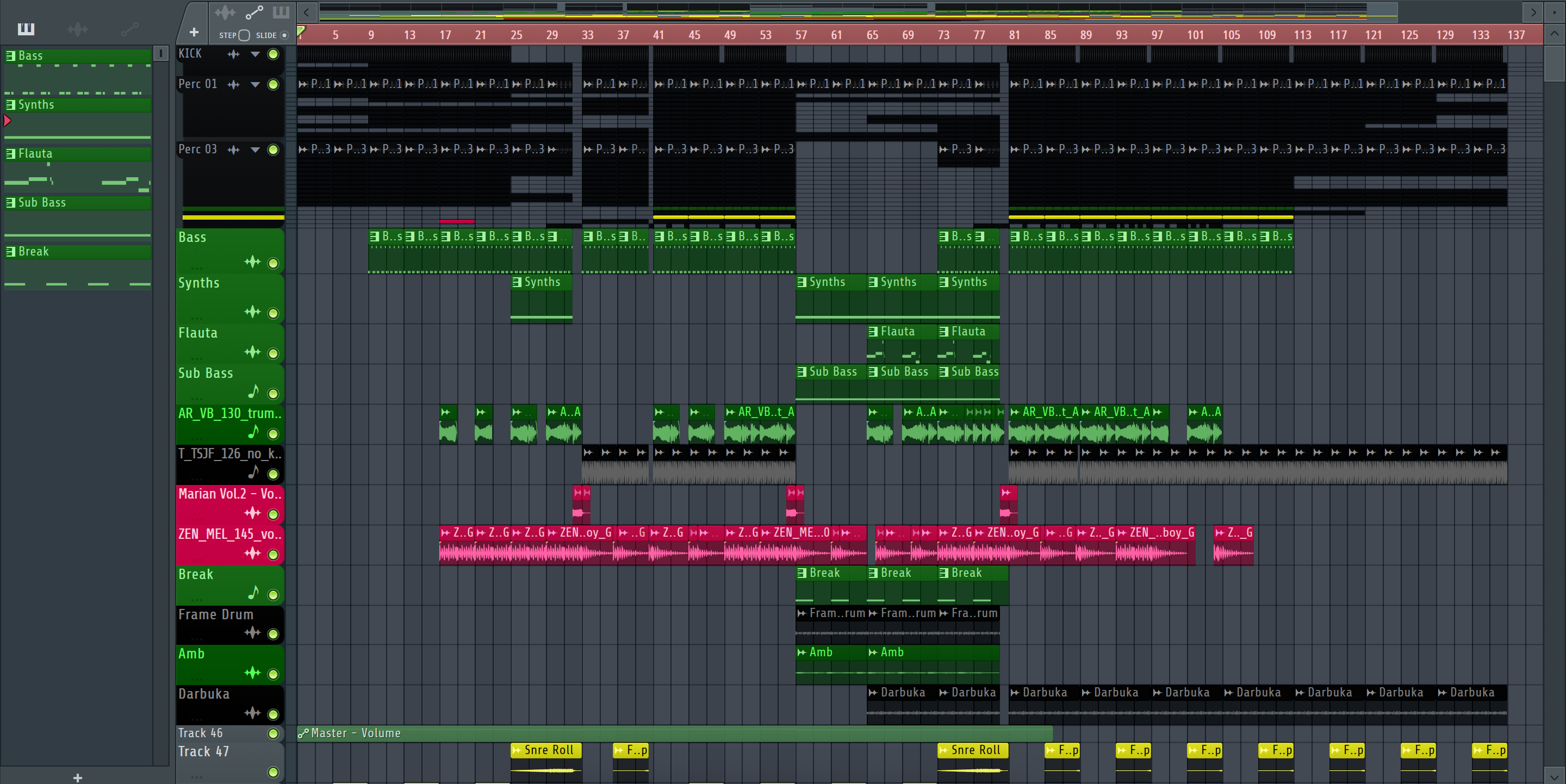
Task: Click the pattern icon beside Synths in picker
Action: [x=10, y=104]
